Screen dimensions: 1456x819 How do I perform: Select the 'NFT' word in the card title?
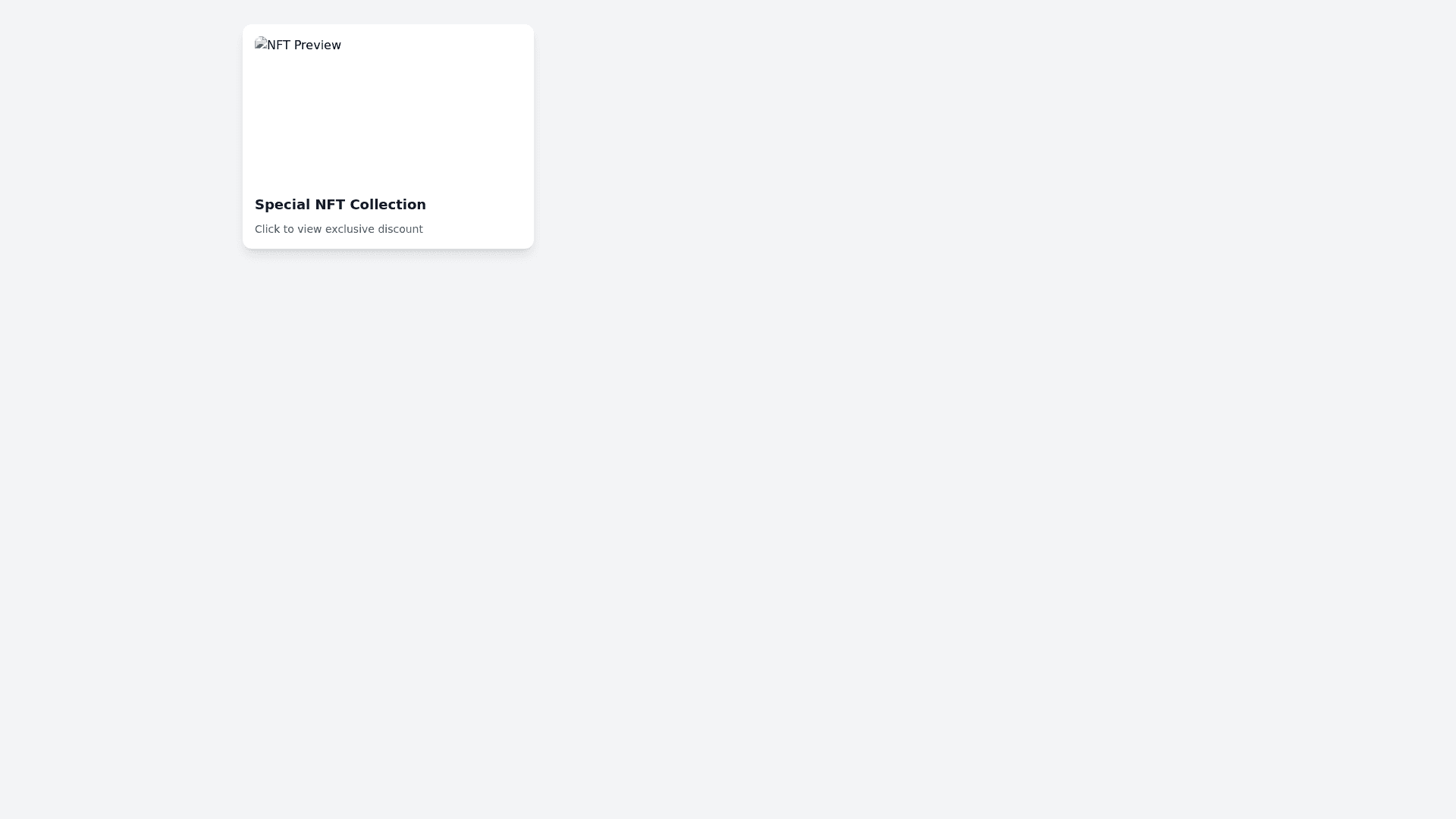[331, 205]
